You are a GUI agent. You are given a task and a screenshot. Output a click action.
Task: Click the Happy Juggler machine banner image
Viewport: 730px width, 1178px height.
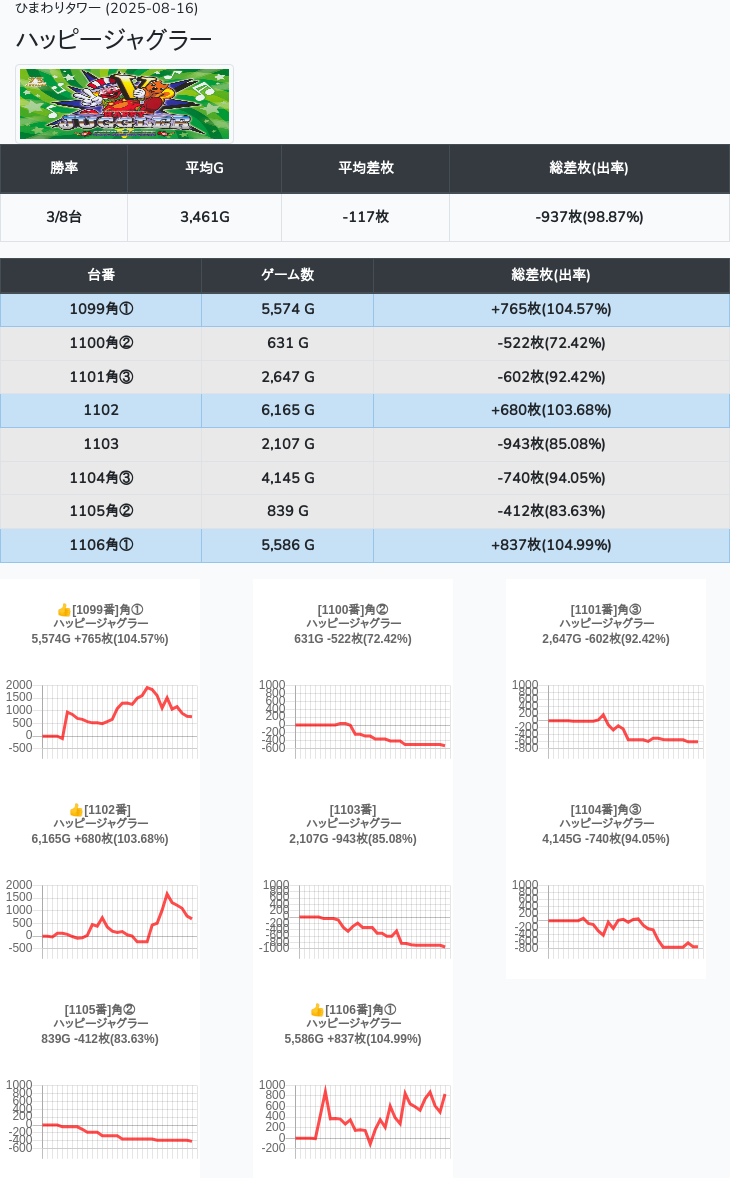tap(125, 104)
